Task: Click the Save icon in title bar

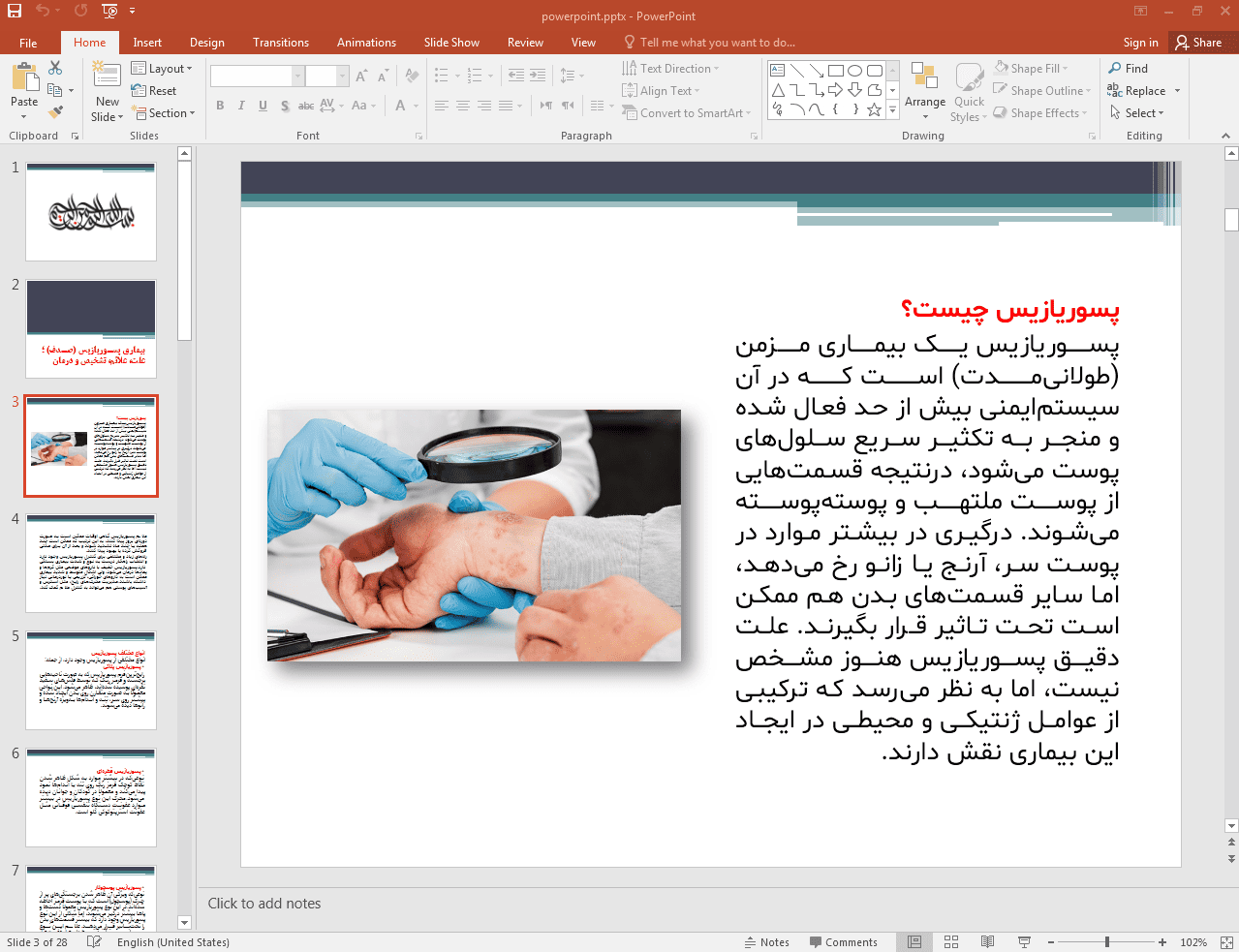Action: pyautogui.click(x=14, y=11)
